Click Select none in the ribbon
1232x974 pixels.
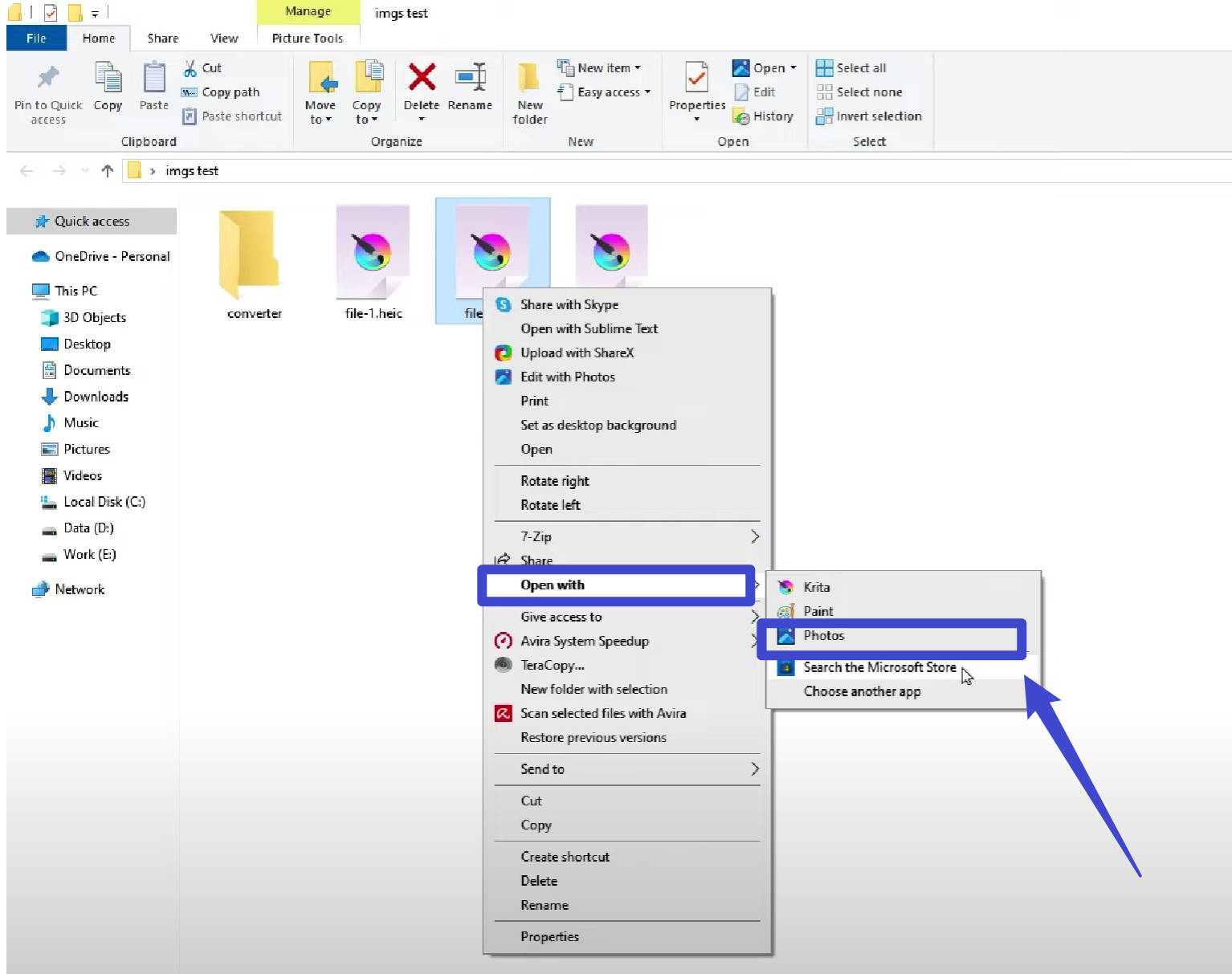tap(859, 92)
